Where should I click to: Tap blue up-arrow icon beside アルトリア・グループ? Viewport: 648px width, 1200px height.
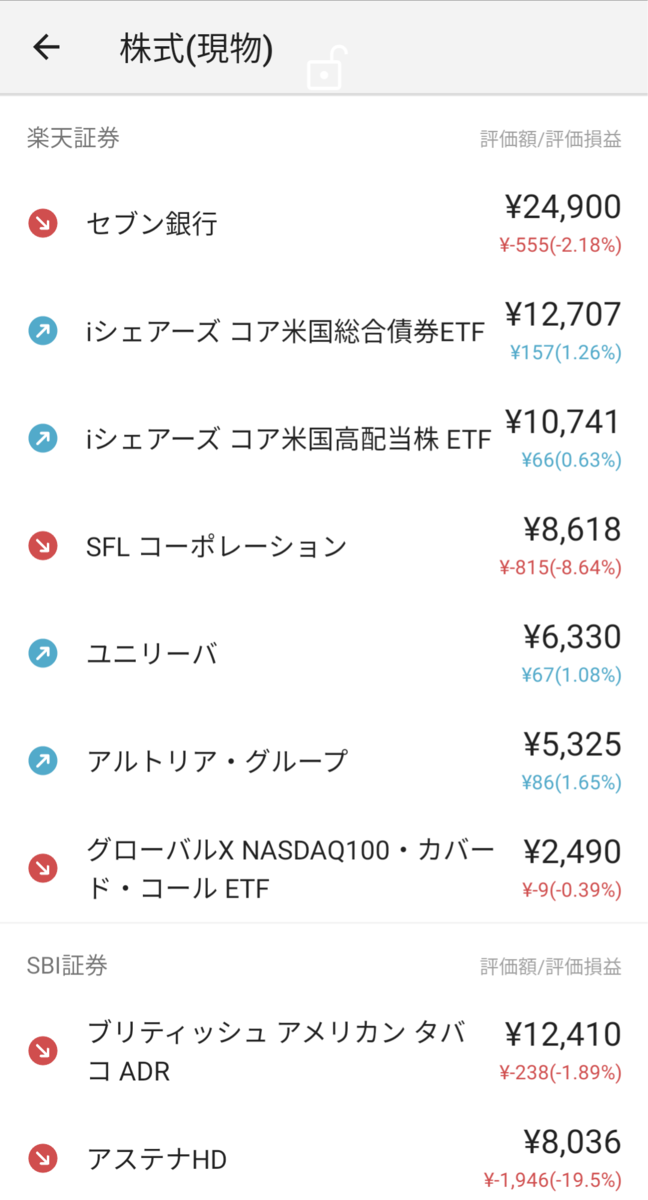click(x=43, y=761)
